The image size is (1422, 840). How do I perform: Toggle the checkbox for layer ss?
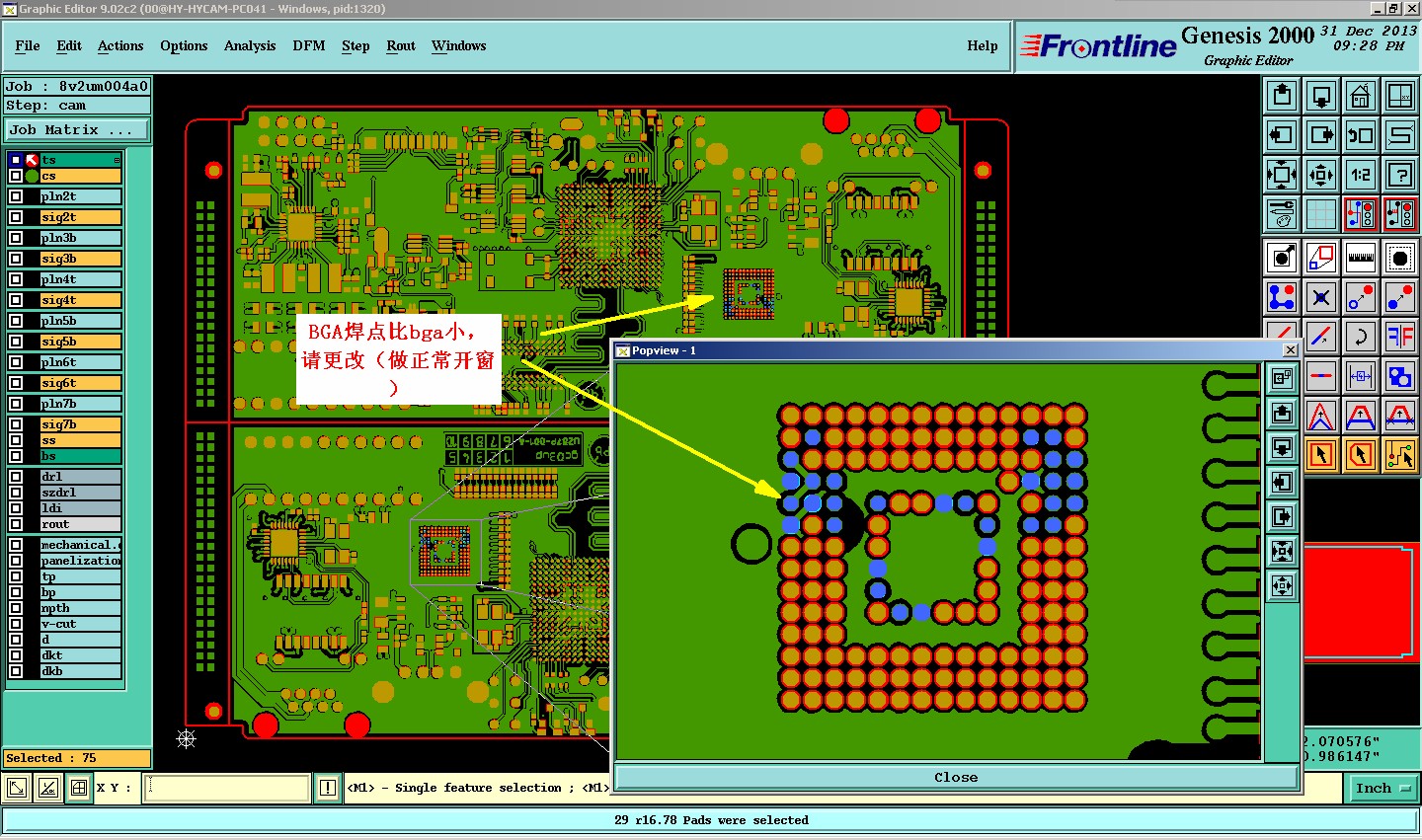click(x=16, y=440)
